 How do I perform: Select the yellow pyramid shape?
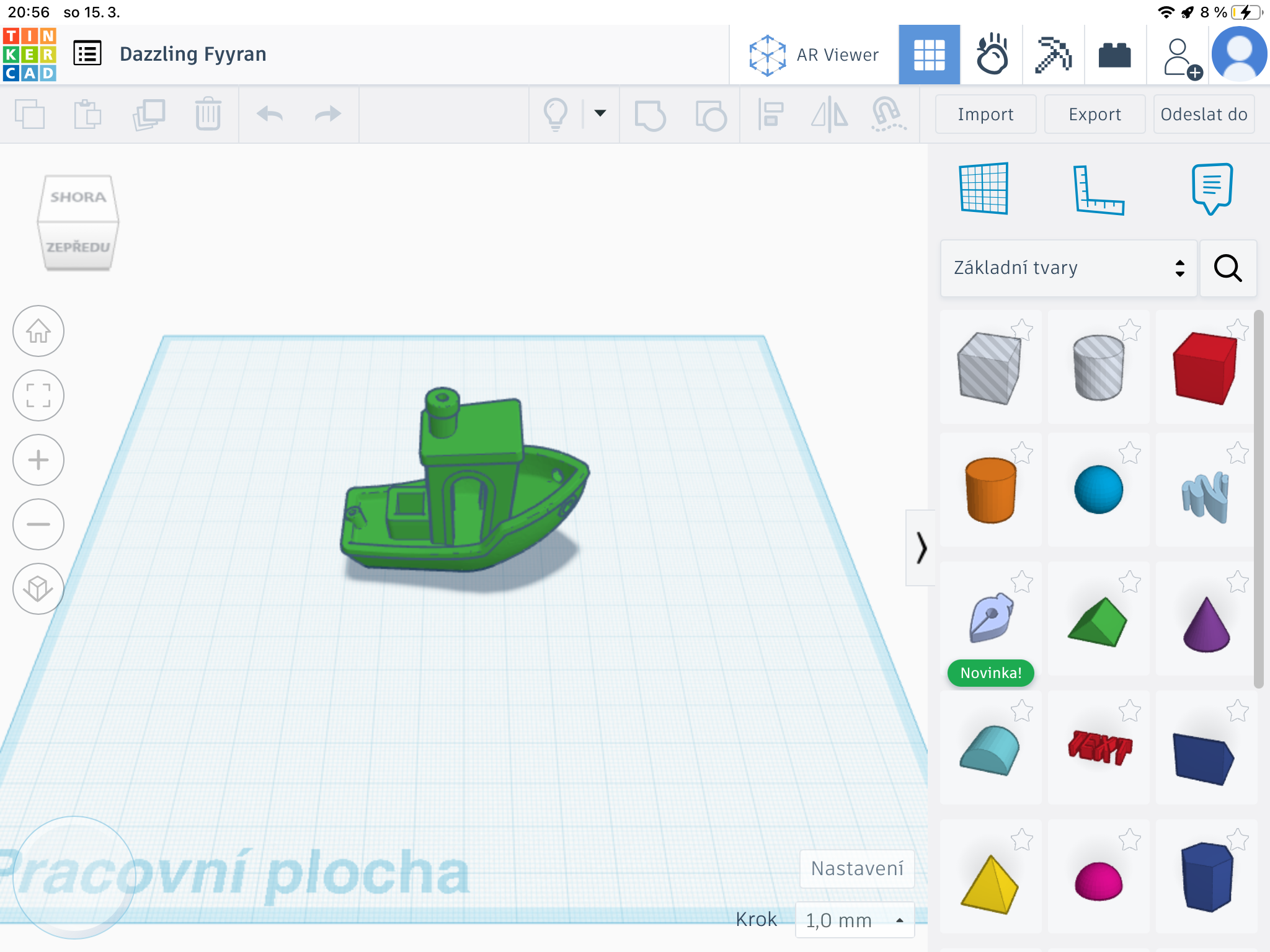pyautogui.click(x=990, y=884)
